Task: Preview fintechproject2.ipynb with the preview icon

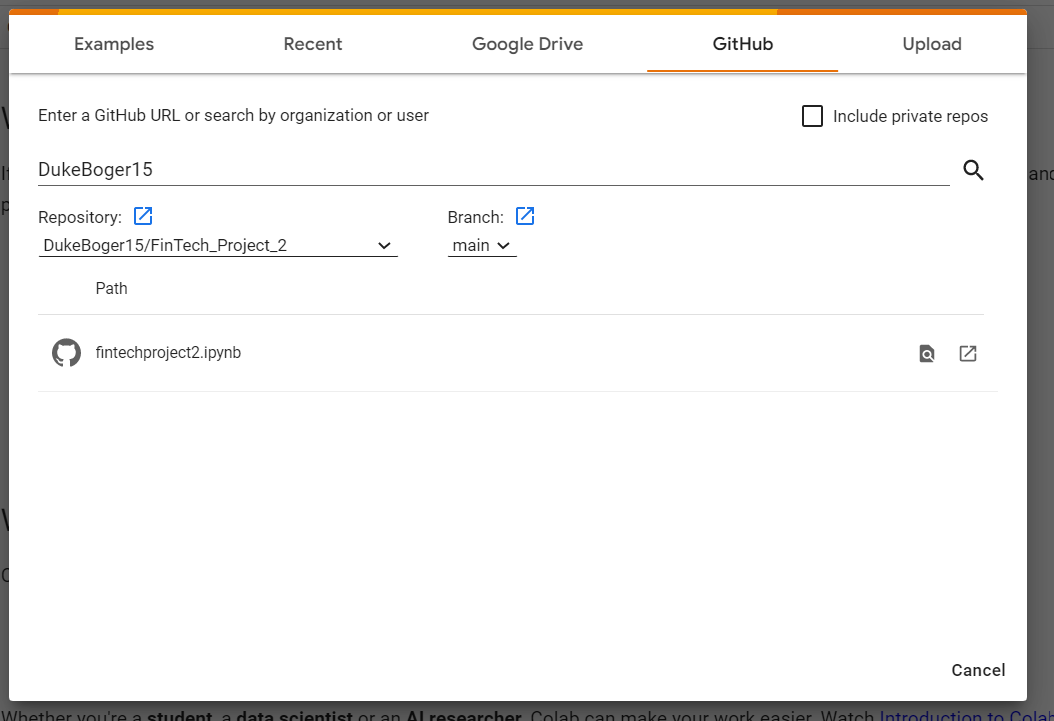Action: [x=925, y=353]
